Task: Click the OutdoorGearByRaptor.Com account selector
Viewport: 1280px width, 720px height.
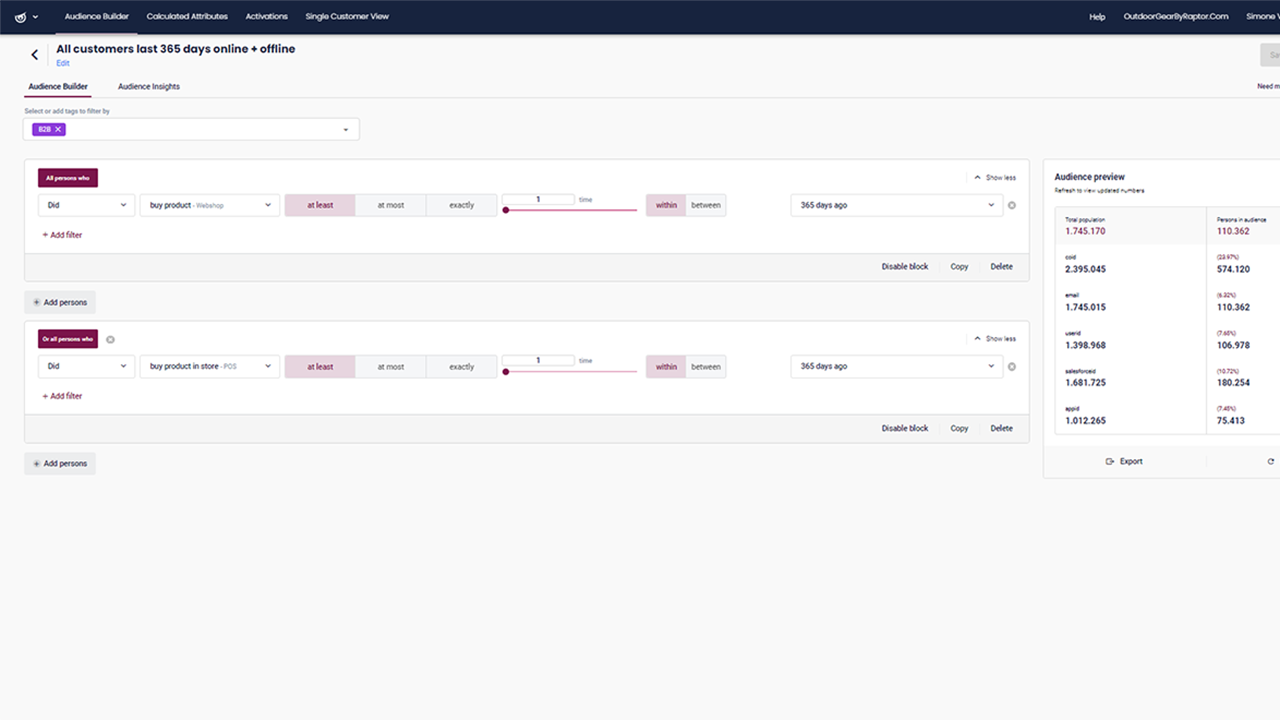Action: (1175, 17)
